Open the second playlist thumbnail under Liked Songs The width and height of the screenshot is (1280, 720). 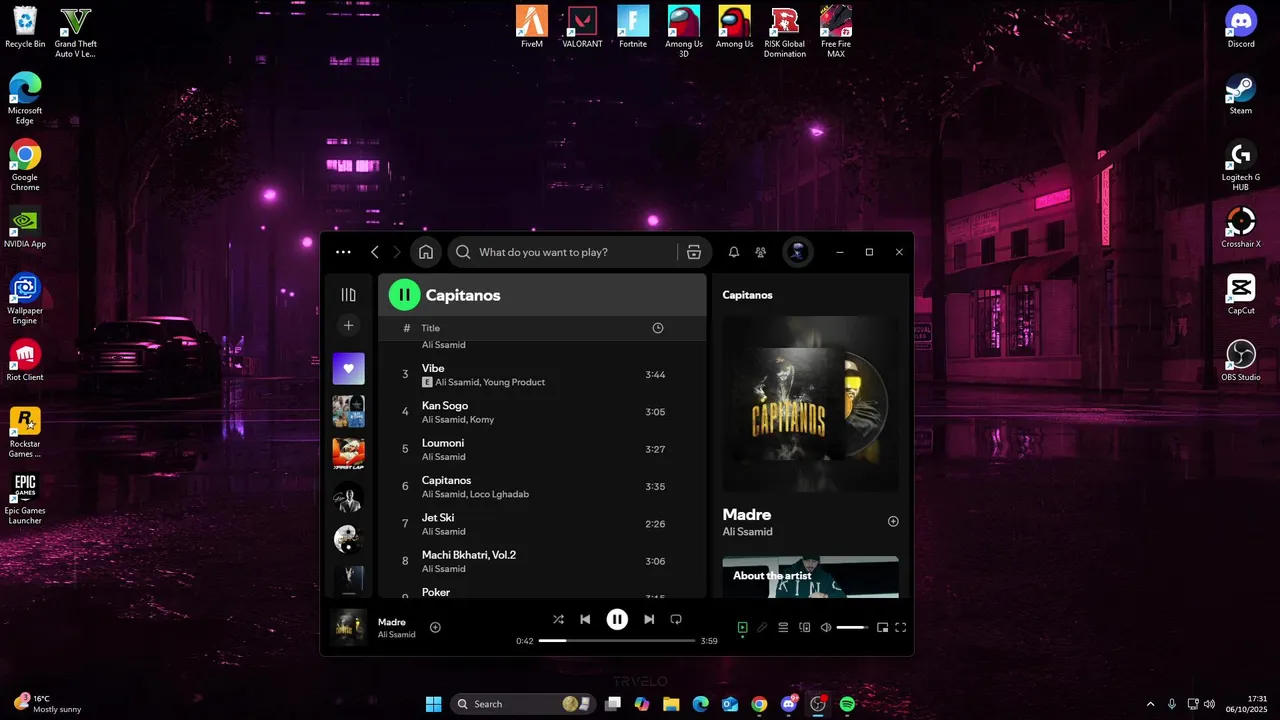(348, 411)
